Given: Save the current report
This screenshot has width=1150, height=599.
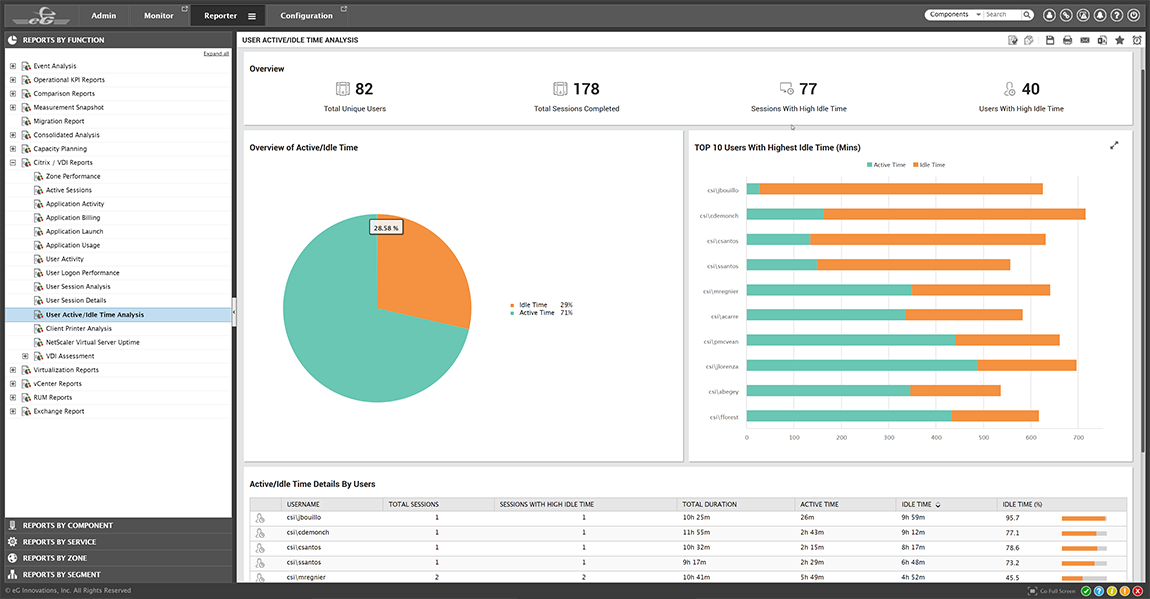Looking at the screenshot, I should [1050, 40].
